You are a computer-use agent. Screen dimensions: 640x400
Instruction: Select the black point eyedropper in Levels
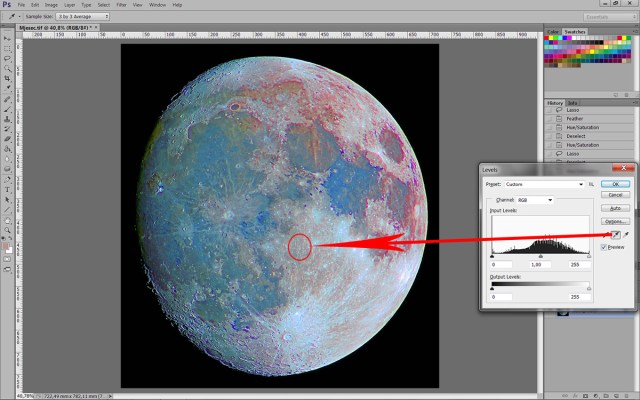[x=606, y=233]
